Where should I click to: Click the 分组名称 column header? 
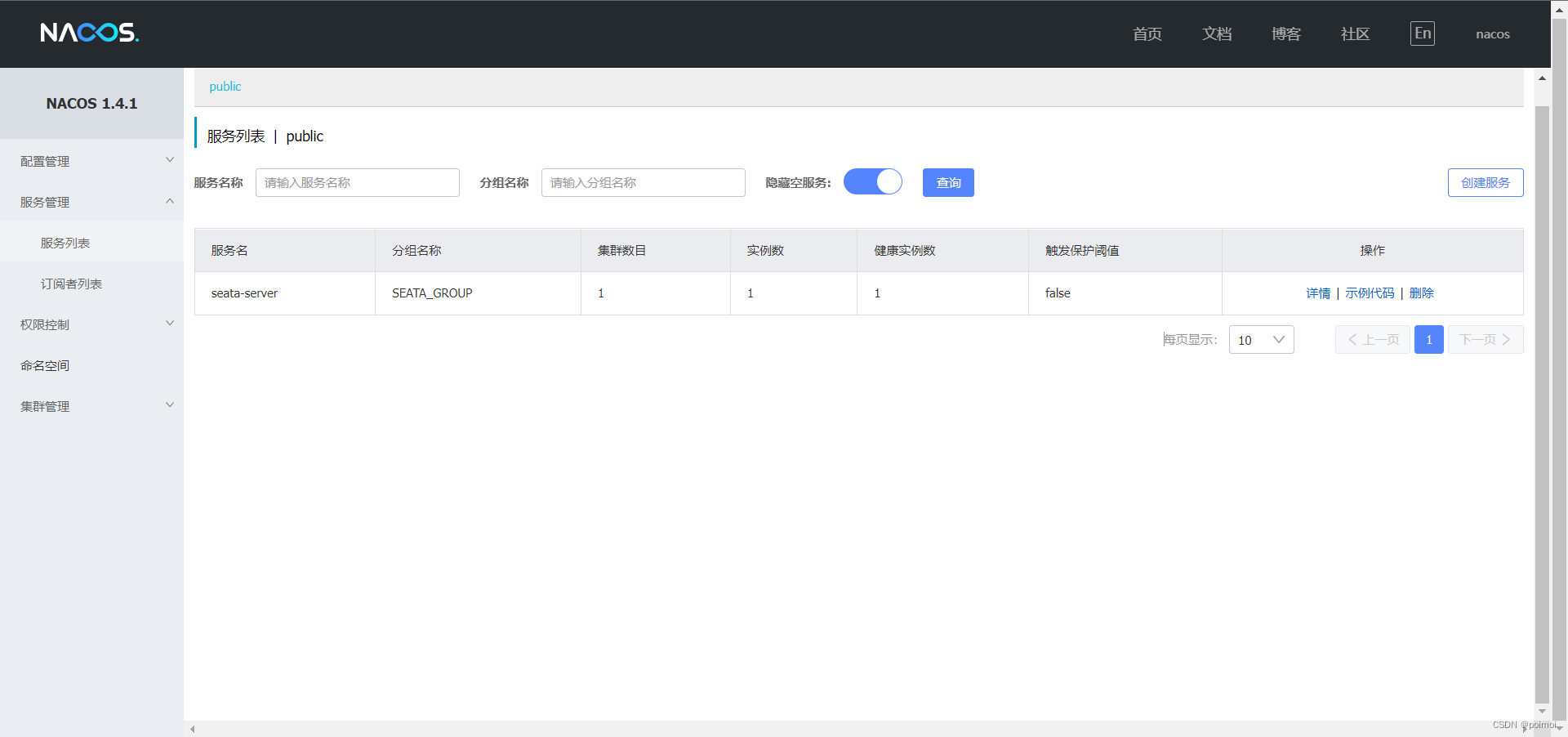click(478, 251)
